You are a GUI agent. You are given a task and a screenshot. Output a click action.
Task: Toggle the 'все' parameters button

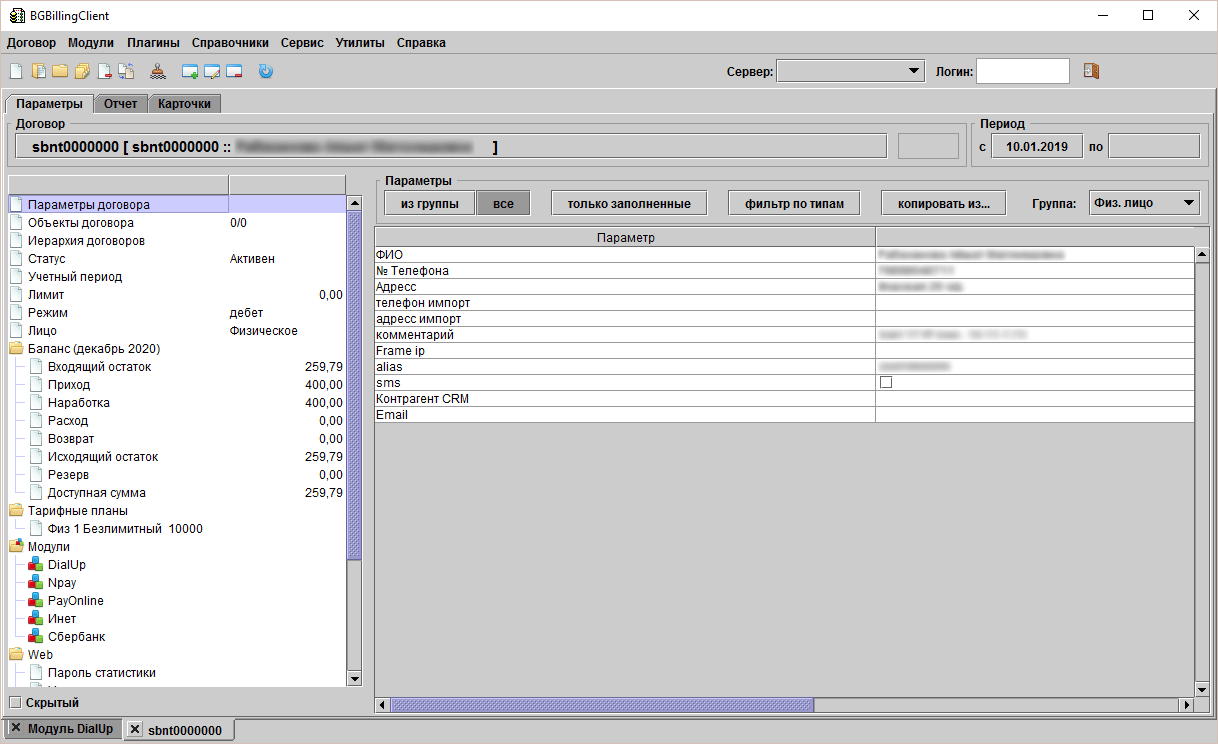[x=503, y=203]
